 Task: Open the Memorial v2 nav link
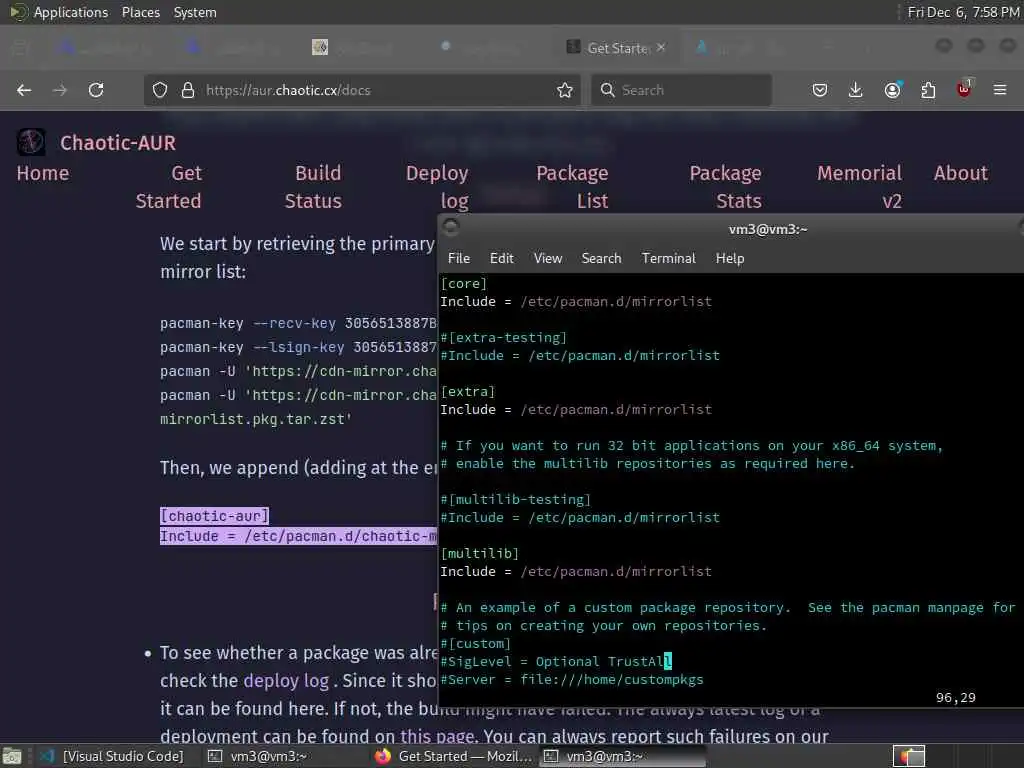859,187
